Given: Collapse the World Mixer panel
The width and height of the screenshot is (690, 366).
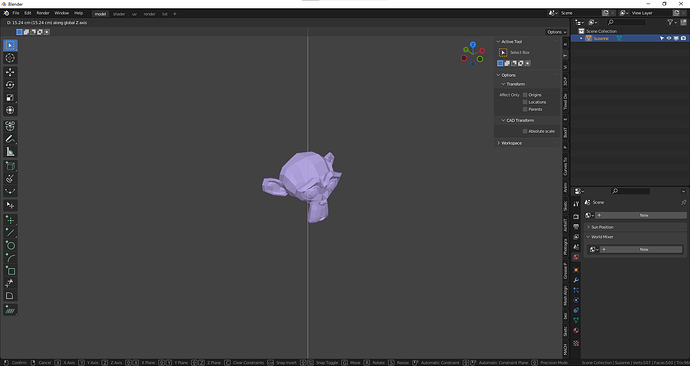Looking at the screenshot, I should coord(589,237).
